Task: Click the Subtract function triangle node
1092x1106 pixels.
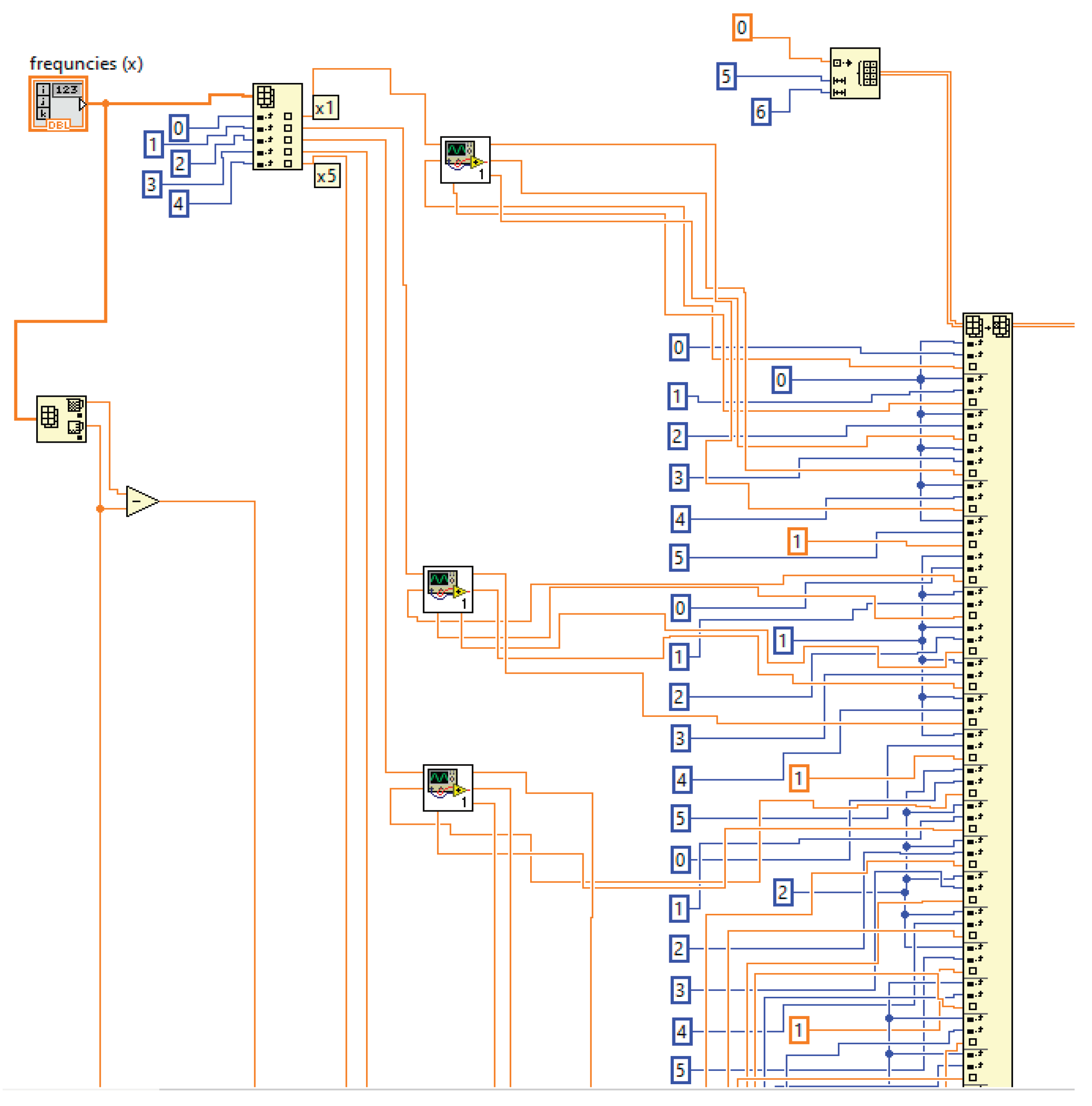Action: tap(140, 502)
